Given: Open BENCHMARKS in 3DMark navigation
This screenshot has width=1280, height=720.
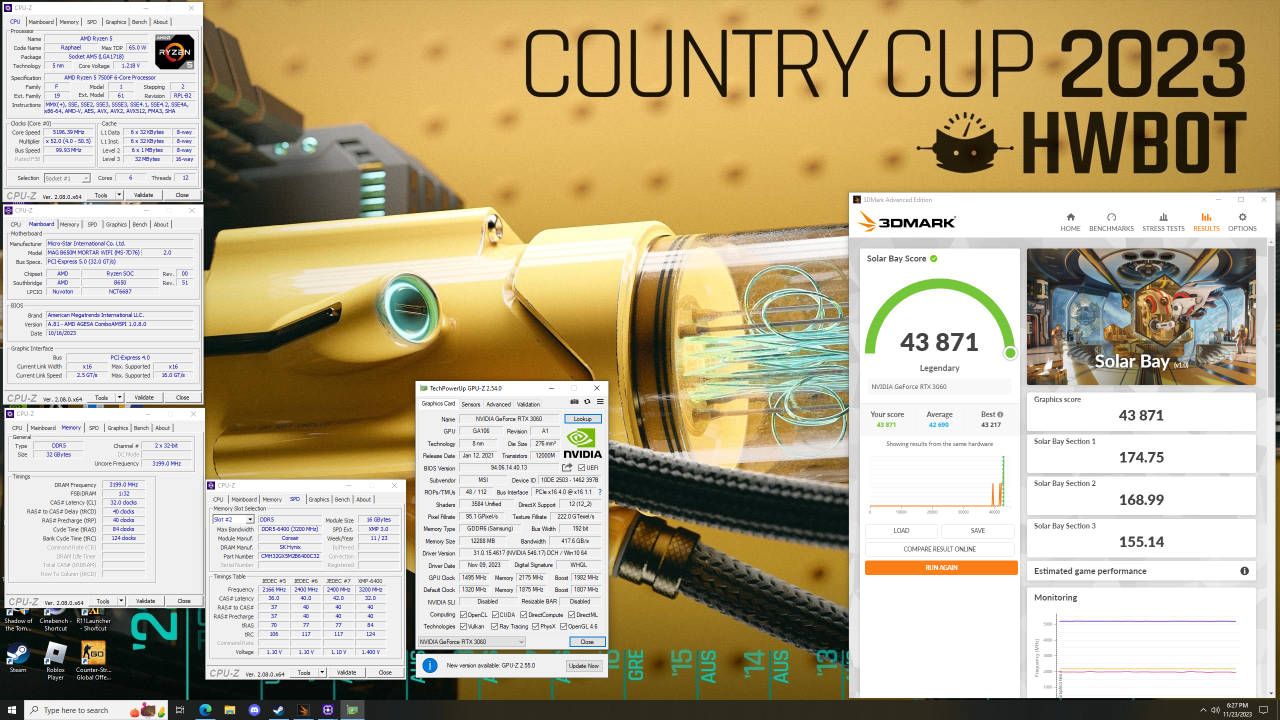Looking at the screenshot, I should [1111, 222].
